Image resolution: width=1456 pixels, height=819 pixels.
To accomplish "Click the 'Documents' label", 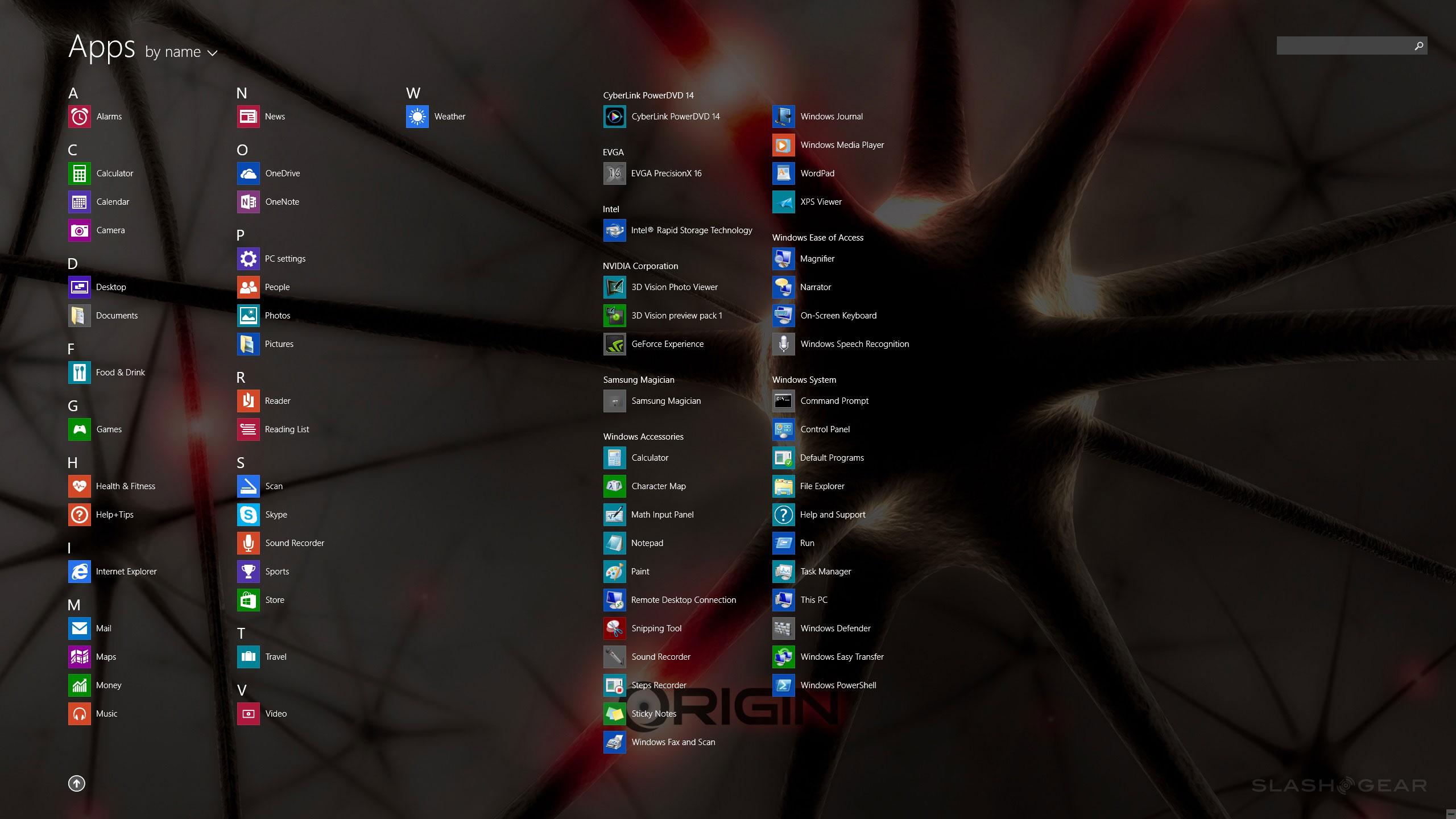I will point(117,316).
